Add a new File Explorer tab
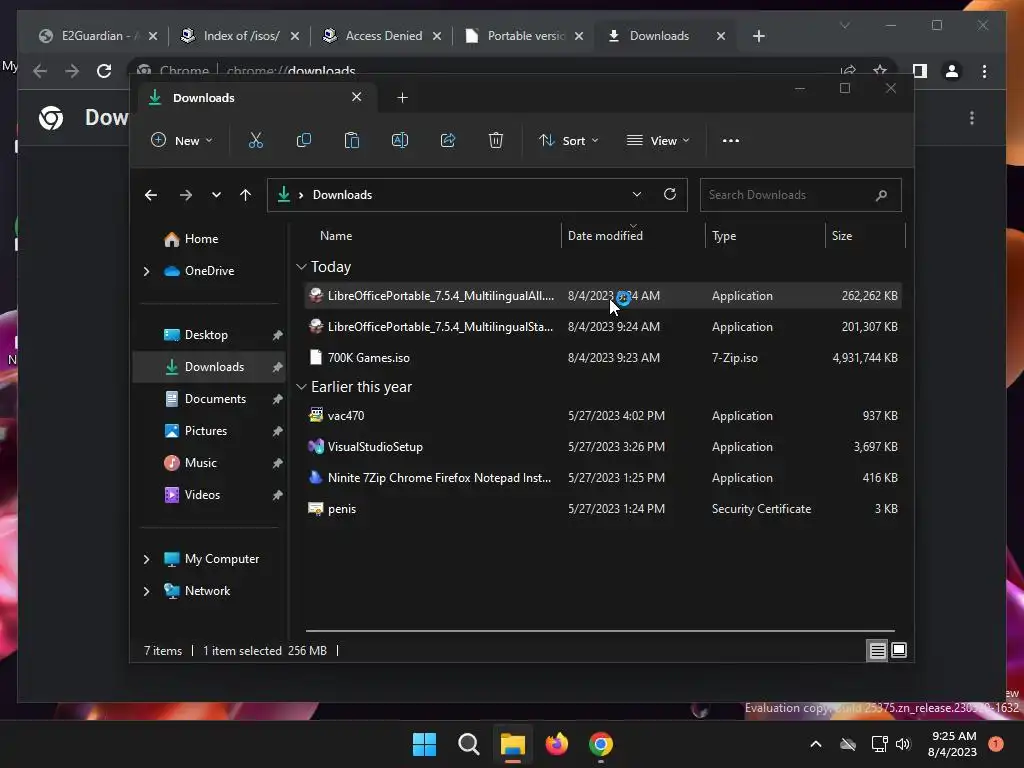 pos(402,97)
